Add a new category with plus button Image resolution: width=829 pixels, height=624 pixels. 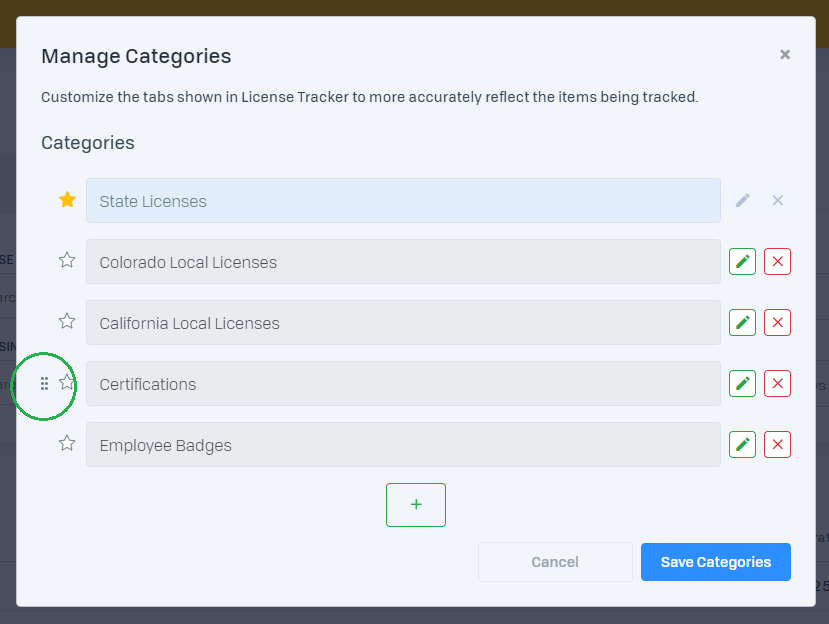[415, 505]
